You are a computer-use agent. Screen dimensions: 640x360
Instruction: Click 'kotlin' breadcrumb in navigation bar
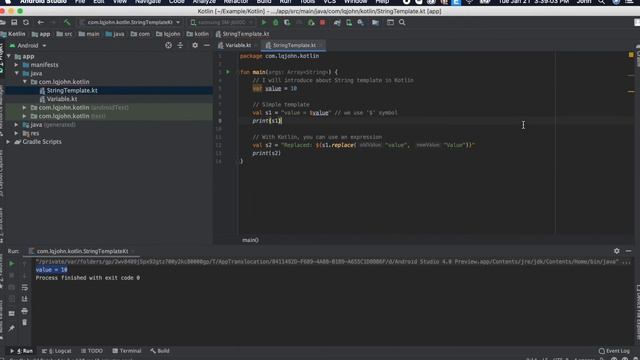point(198,34)
